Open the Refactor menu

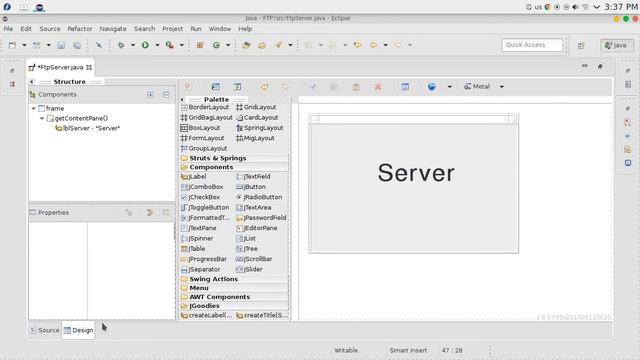pos(80,29)
